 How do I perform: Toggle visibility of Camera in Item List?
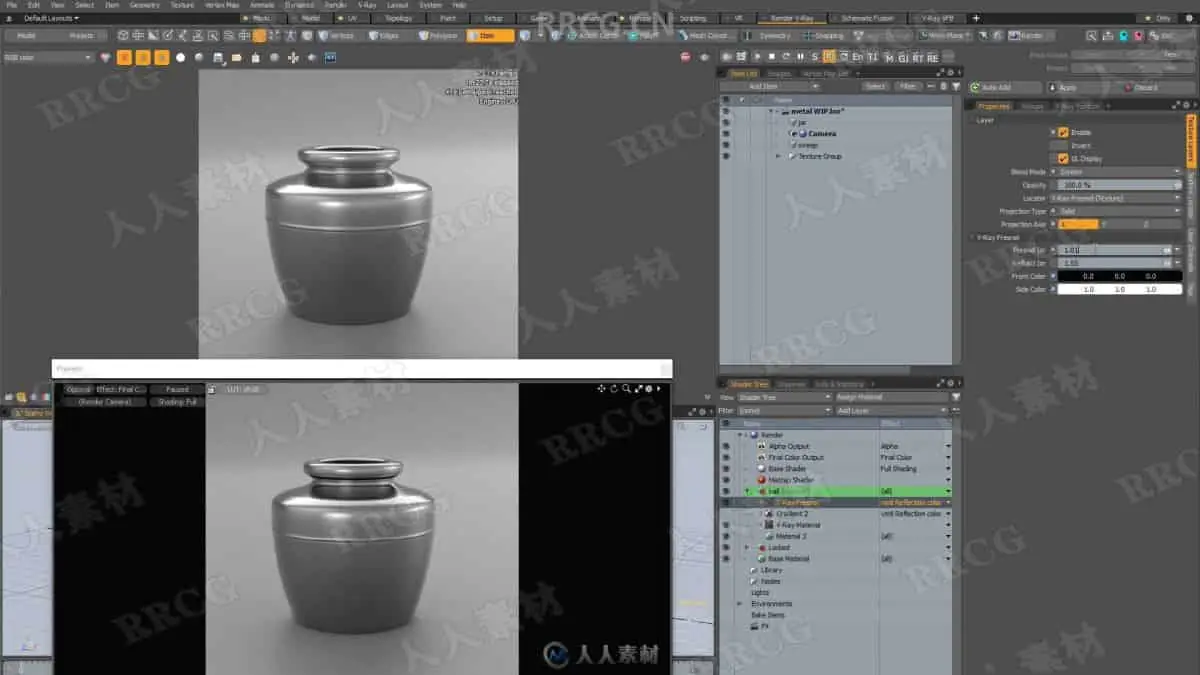click(x=726, y=133)
